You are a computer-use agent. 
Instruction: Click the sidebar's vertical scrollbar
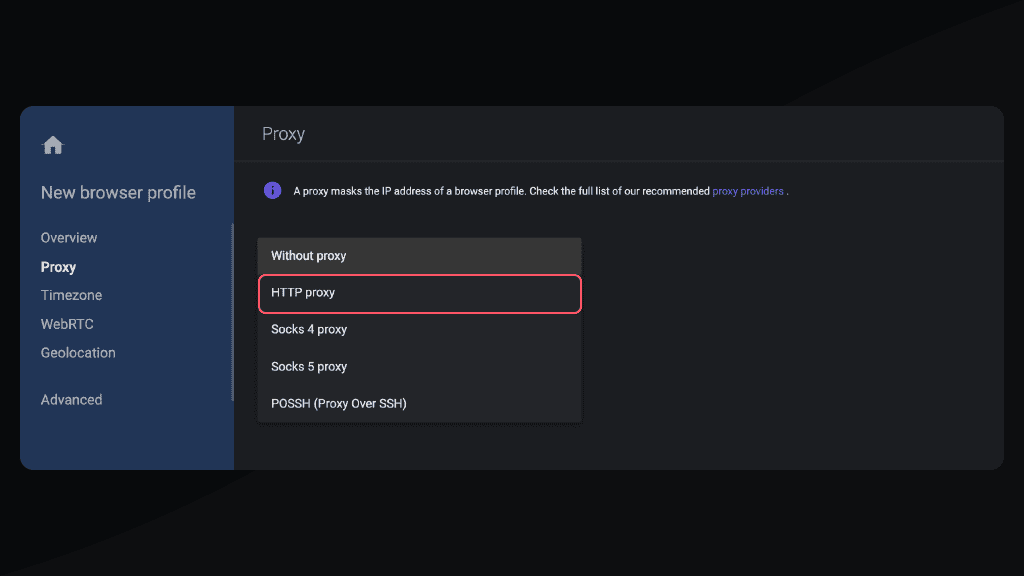coord(232,312)
